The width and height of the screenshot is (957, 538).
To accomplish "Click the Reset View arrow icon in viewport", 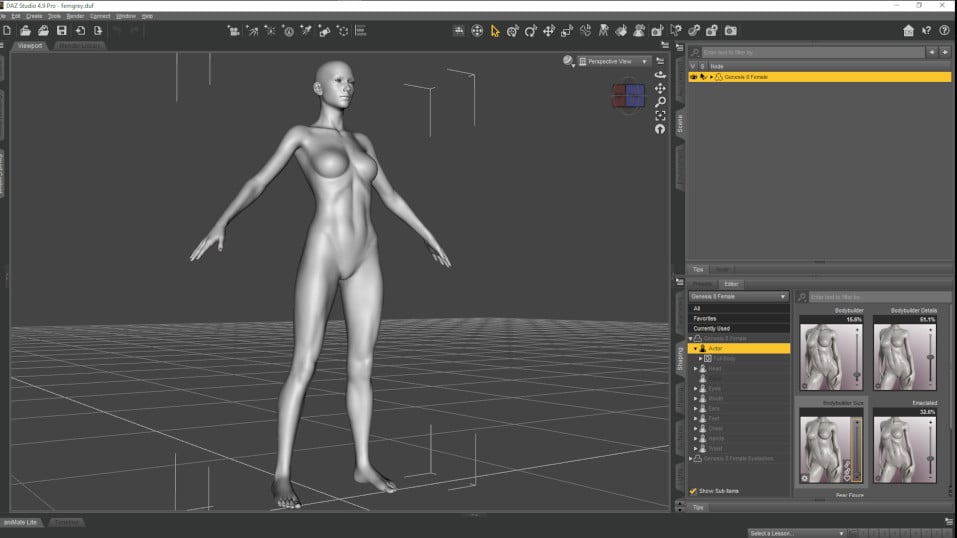I will 660,129.
